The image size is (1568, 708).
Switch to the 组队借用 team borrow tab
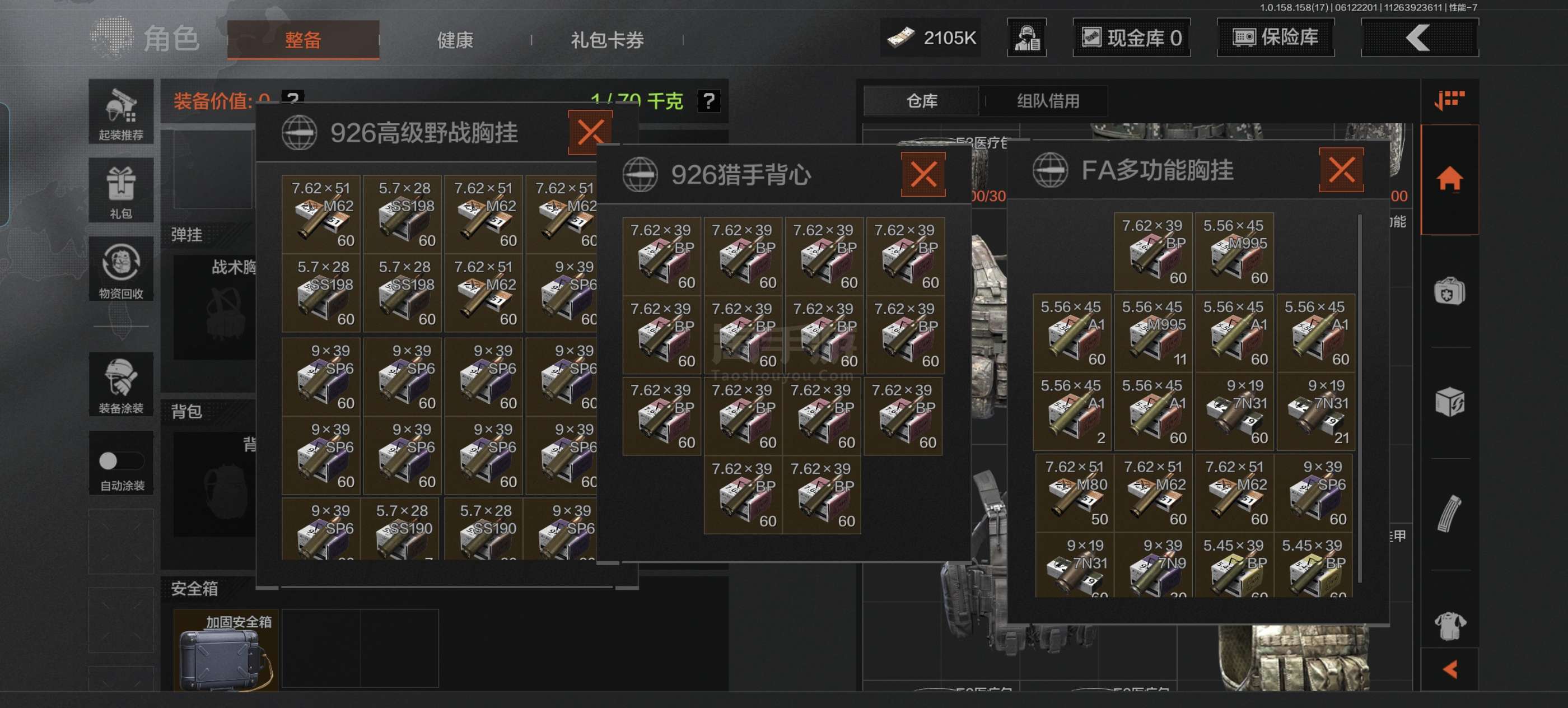coord(1048,101)
